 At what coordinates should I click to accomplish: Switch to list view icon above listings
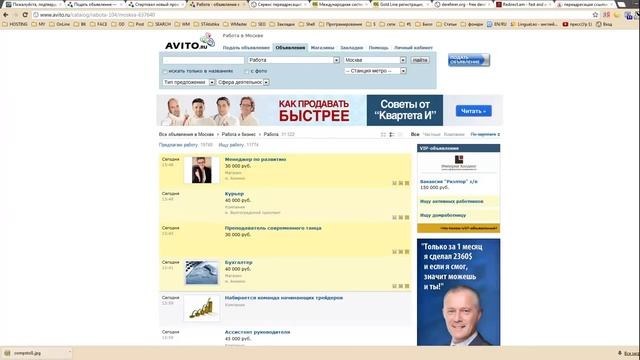(392, 134)
